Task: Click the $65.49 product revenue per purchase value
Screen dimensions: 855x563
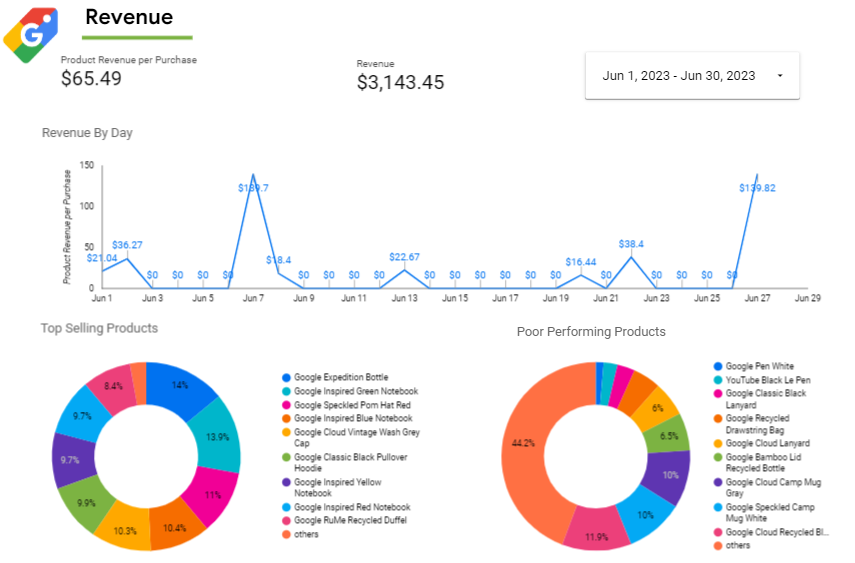Action: coord(91,79)
